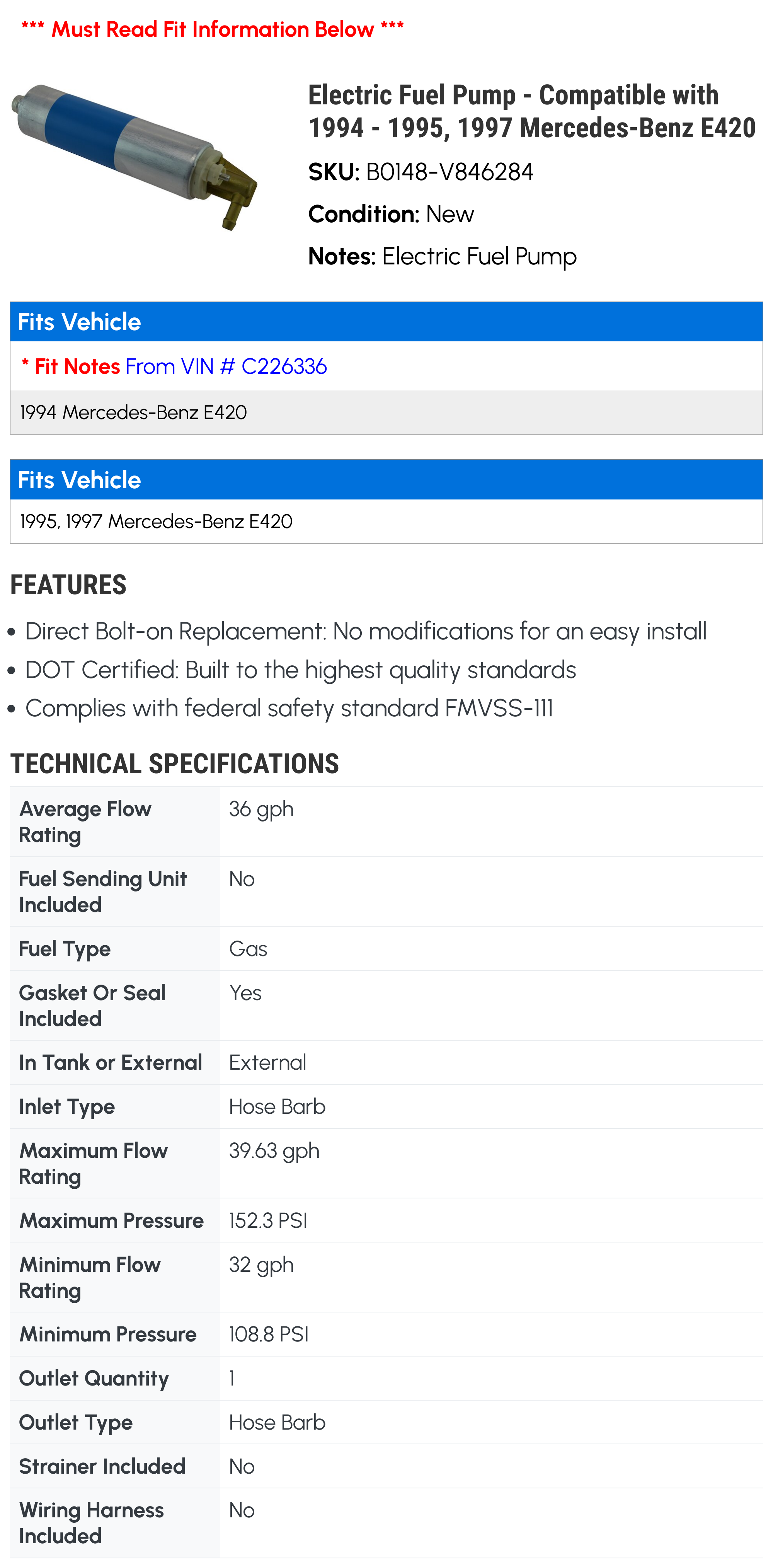Image resolution: width=773 pixels, height=1568 pixels.
Task: Click the Average Flow Rating row label
Action: [85, 822]
